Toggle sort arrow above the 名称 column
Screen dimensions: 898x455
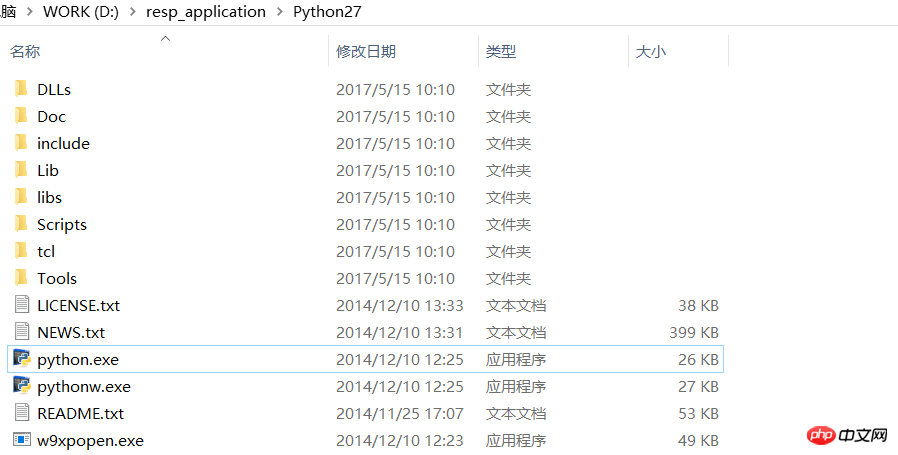coord(166,38)
